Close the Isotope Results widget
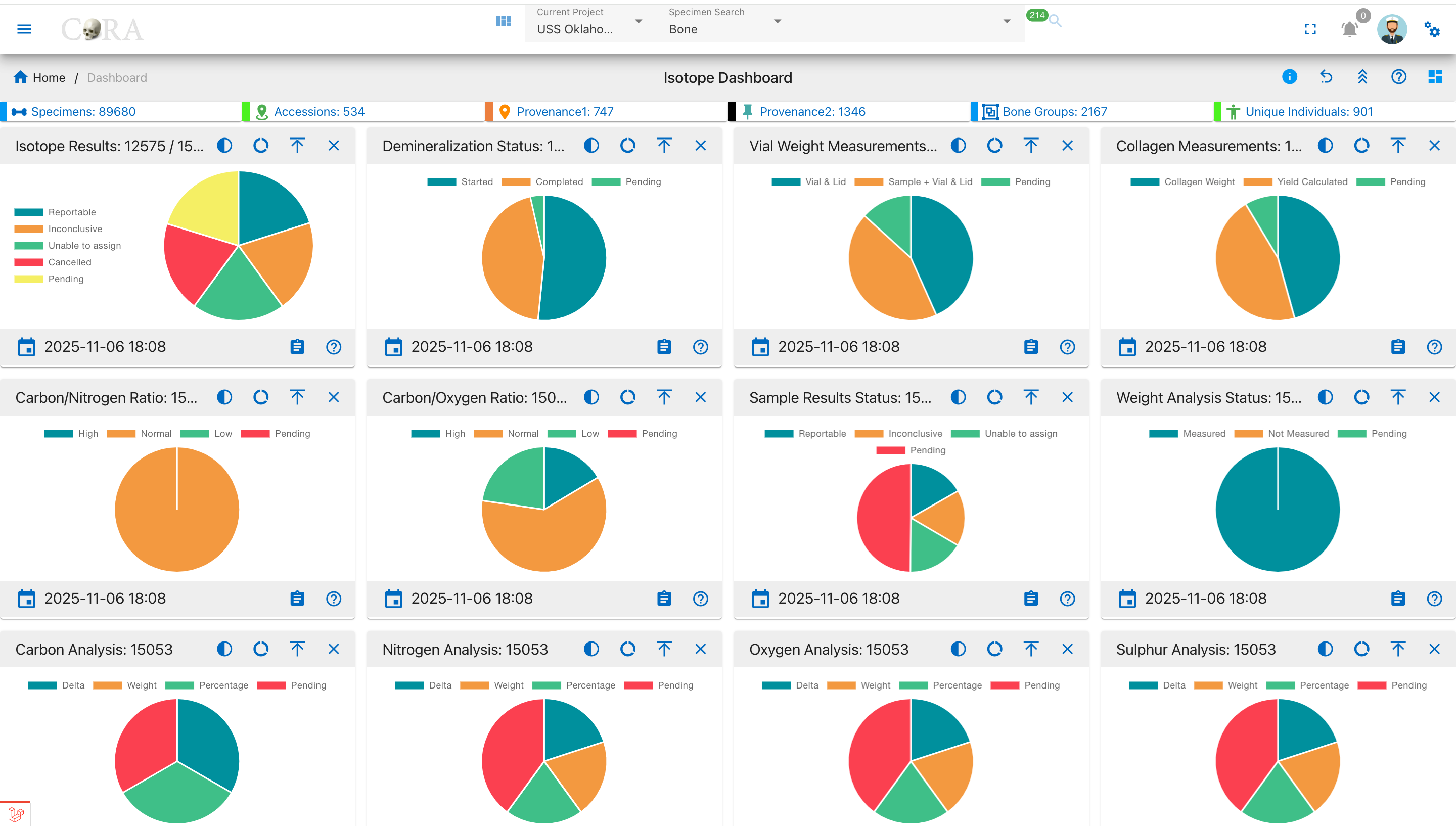The width and height of the screenshot is (1456, 826). tap(334, 146)
